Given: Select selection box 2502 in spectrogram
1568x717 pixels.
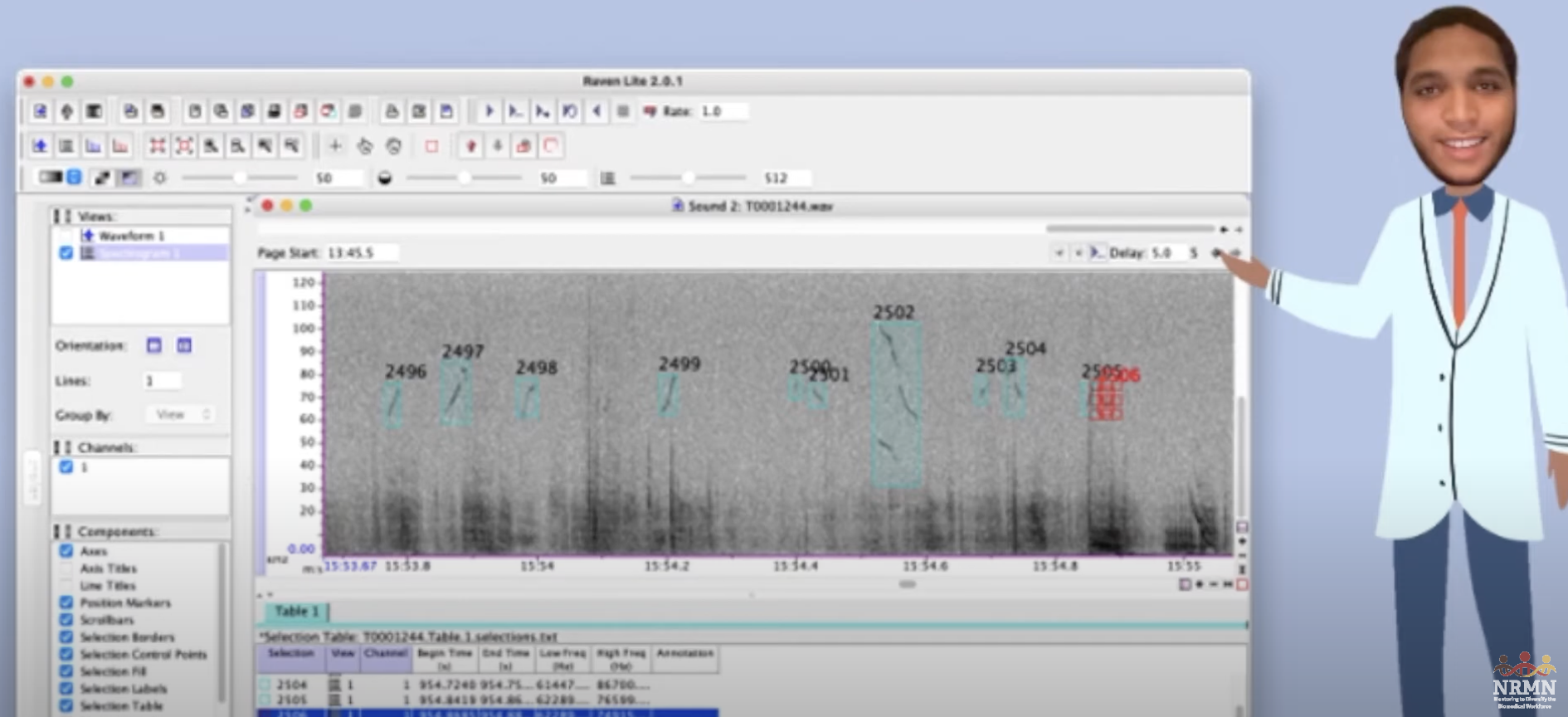Looking at the screenshot, I should pyautogui.click(x=896, y=404).
